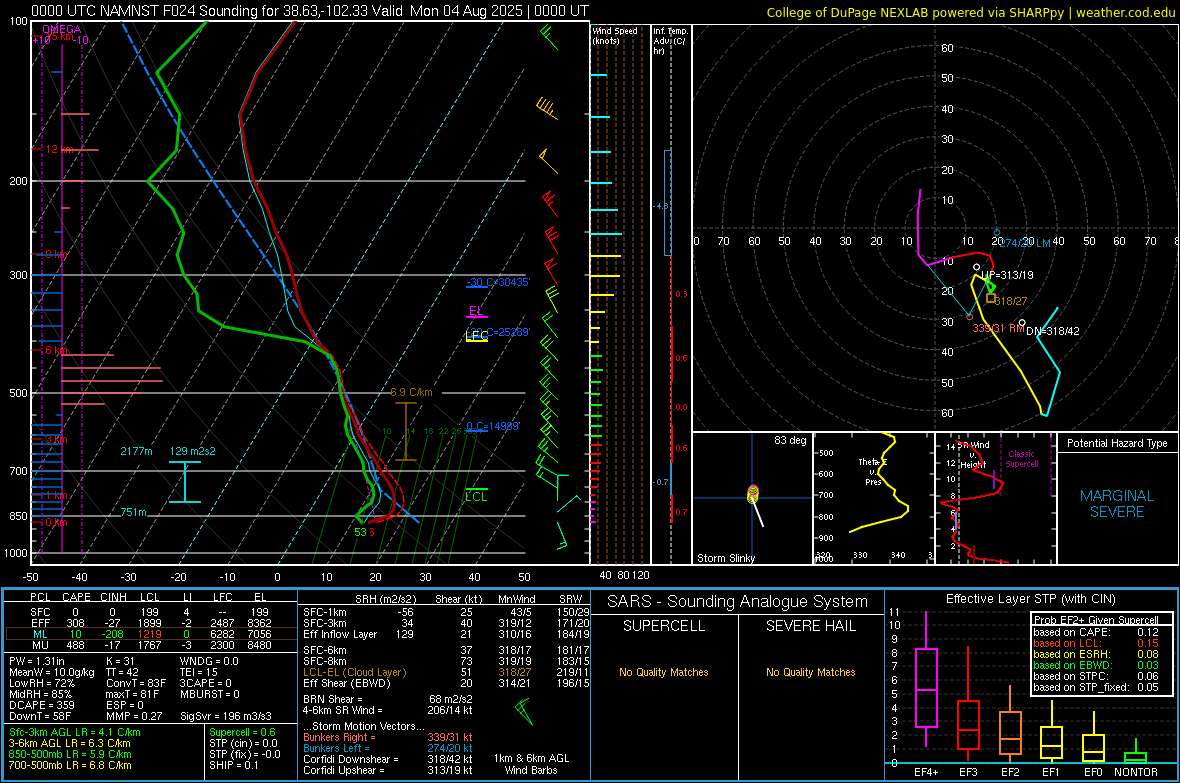1180x783 pixels.
Task: Select the Wind Speed (knots) panel header
Action: 615,35
